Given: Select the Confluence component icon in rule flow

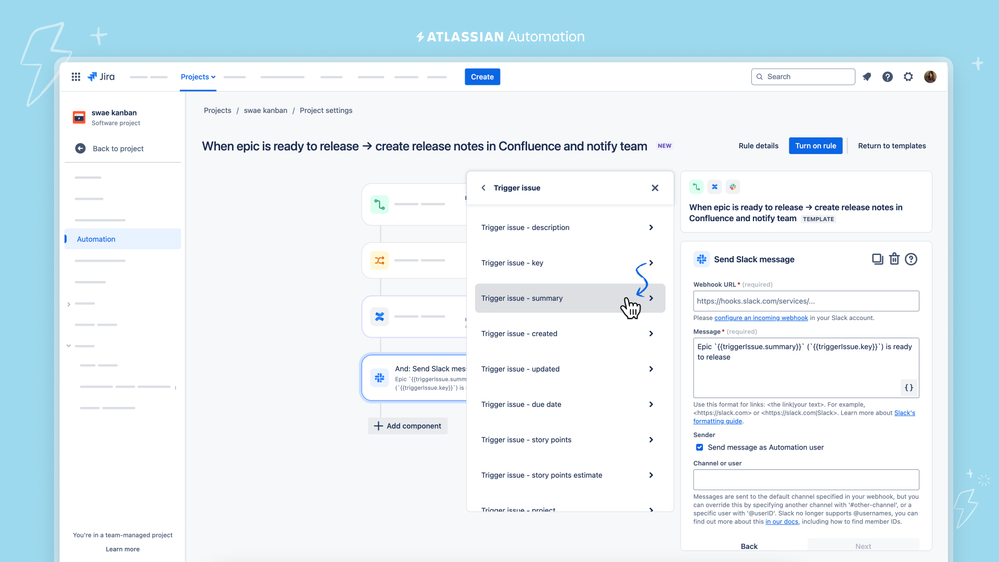Looking at the screenshot, I should coord(380,317).
